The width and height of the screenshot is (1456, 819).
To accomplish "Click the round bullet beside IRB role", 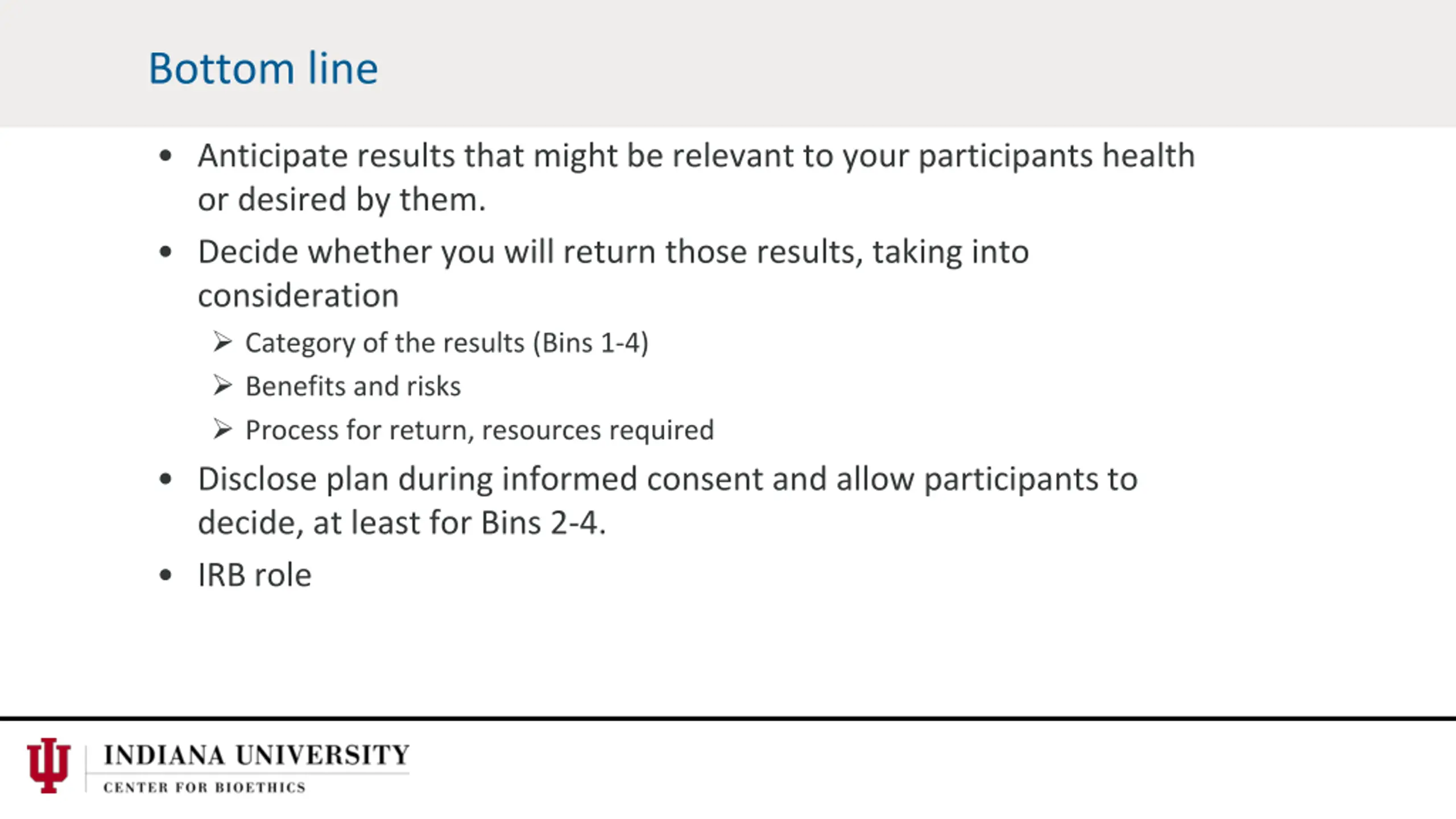I will pyautogui.click(x=166, y=576).
